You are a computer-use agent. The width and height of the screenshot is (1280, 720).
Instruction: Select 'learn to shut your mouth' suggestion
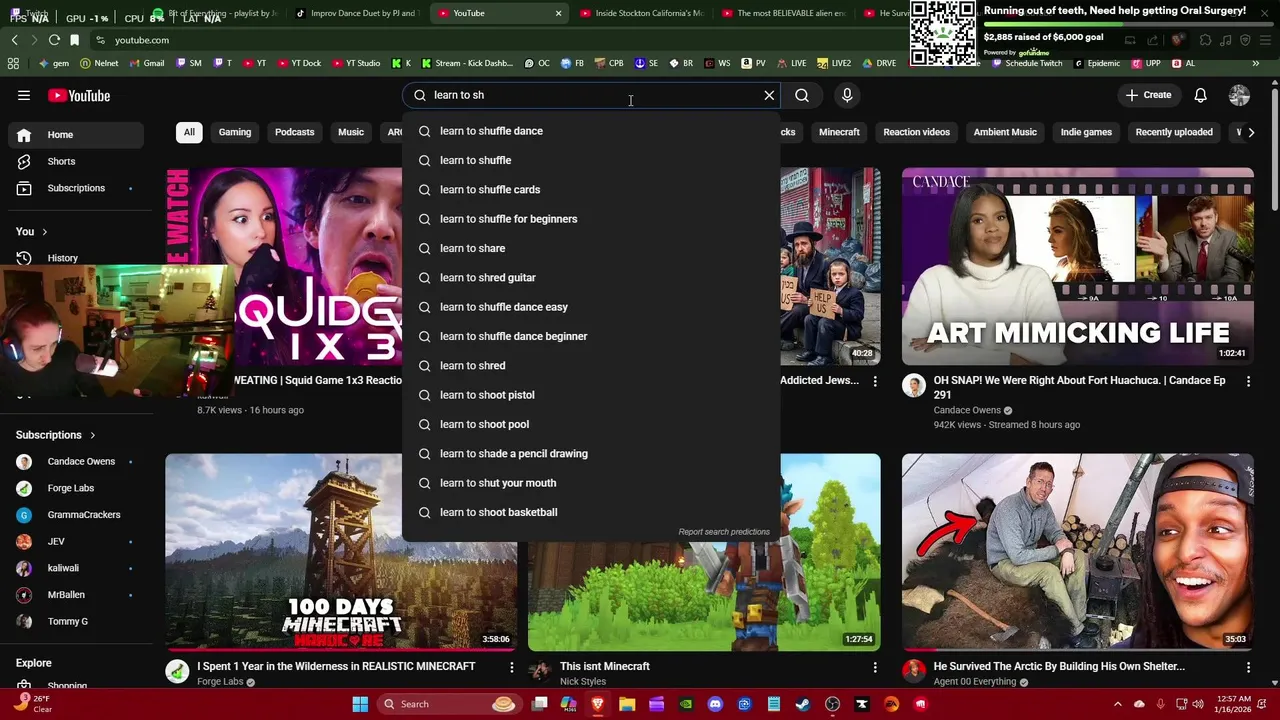pyautogui.click(x=590, y=483)
